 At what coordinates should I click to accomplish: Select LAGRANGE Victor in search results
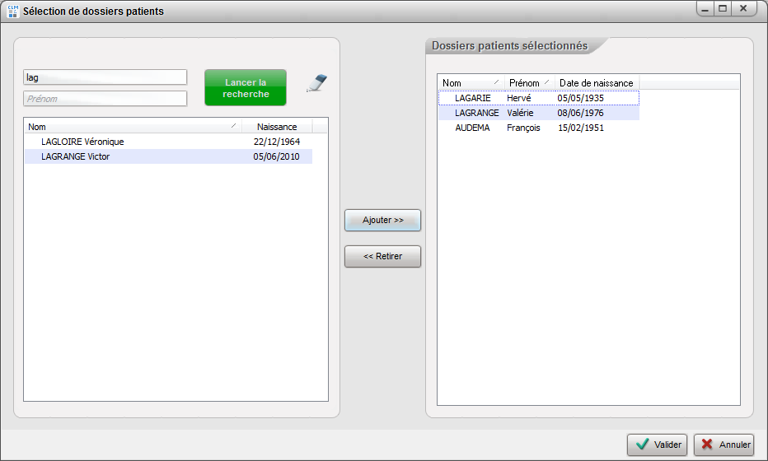click(75, 157)
